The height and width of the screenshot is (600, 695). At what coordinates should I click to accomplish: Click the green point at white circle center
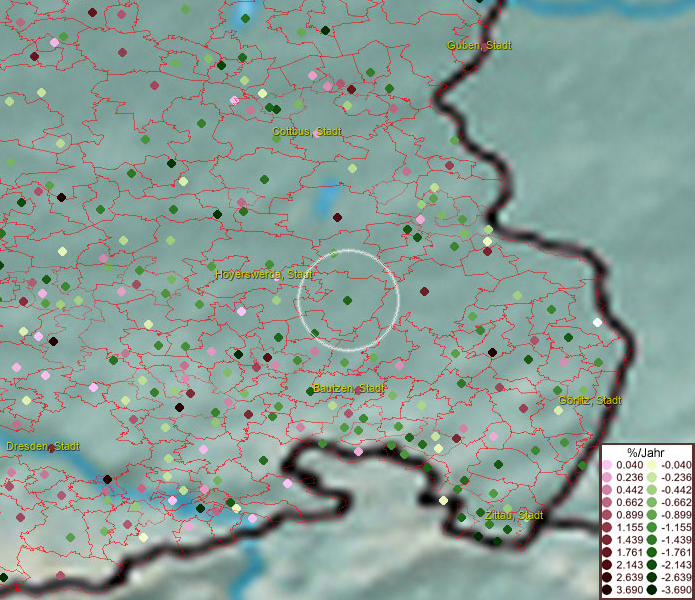(347, 300)
